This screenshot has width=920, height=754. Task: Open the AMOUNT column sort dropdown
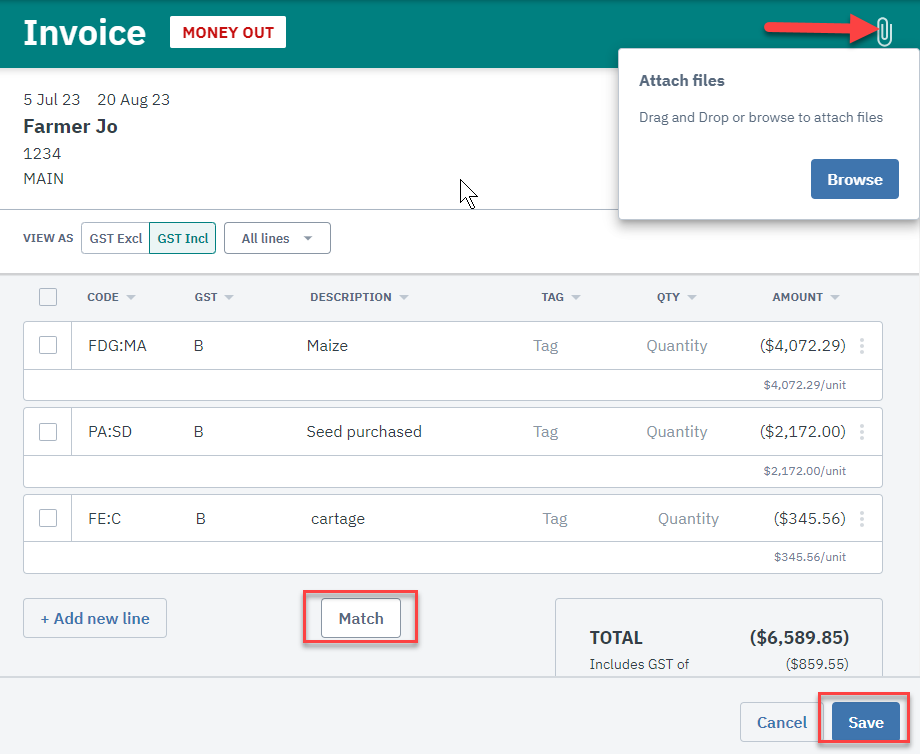(x=804, y=297)
